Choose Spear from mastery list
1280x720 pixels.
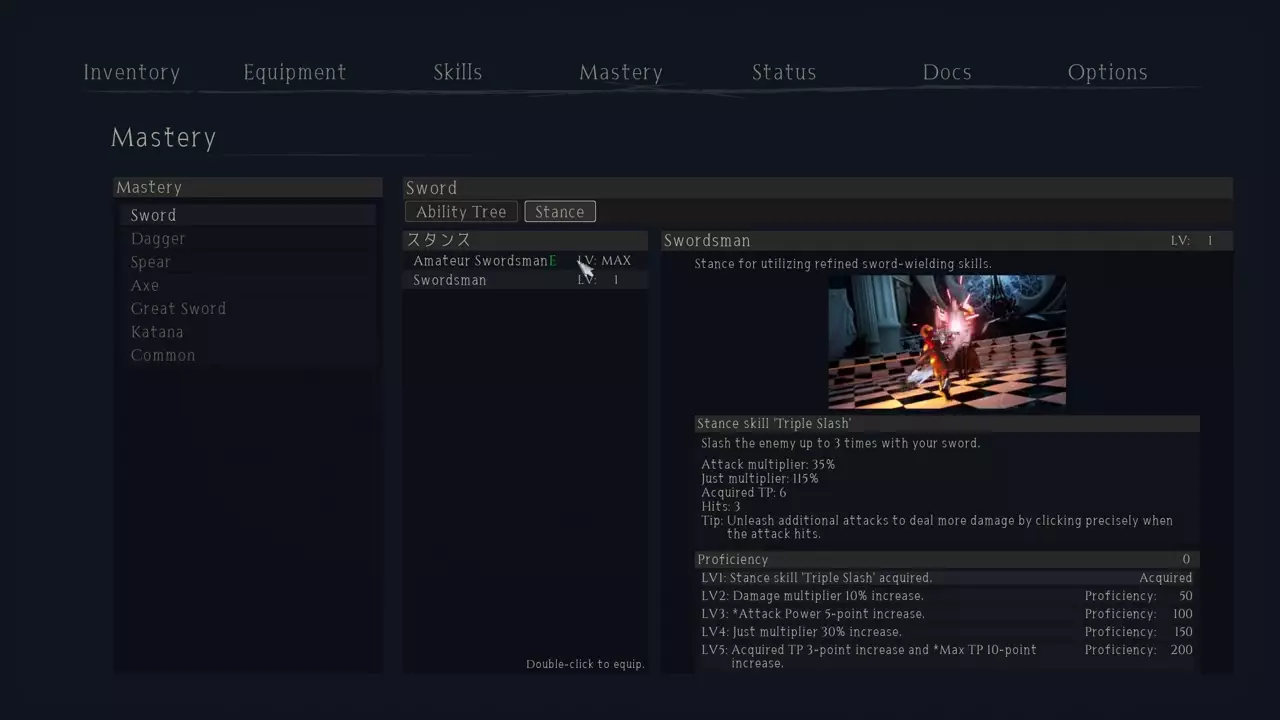tap(248, 262)
